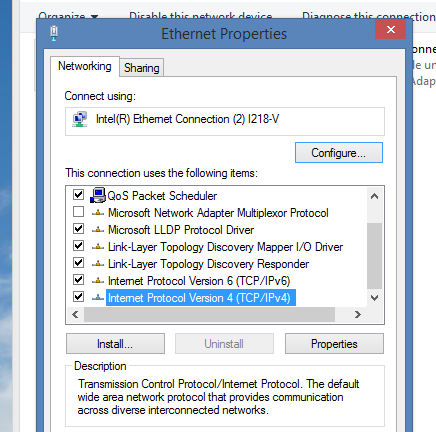436x432 pixels.
Task: Toggle Link-Layer Topology Discovery Mapper I/O Driver checkbox
Action: (x=78, y=246)
